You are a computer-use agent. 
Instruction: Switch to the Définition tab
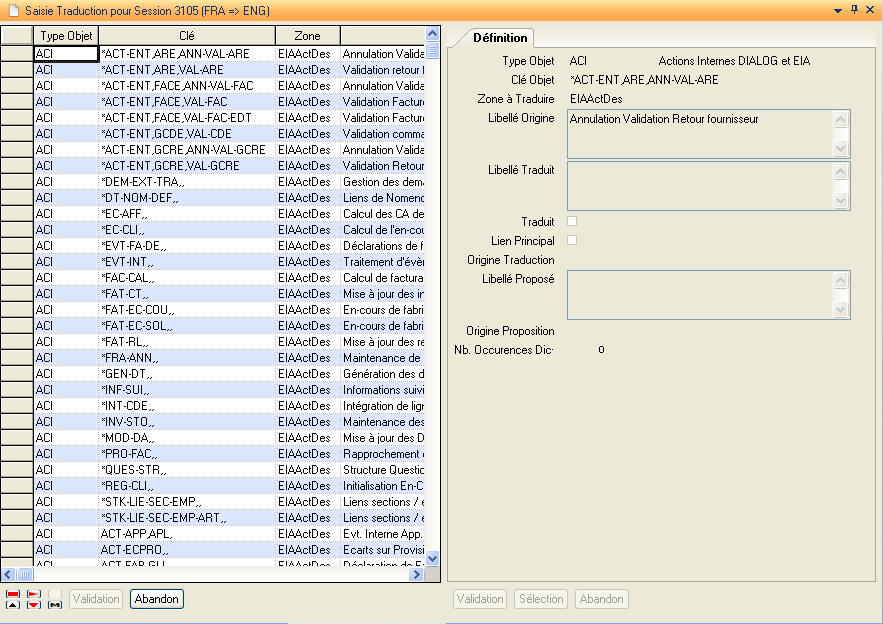(499, 38)
